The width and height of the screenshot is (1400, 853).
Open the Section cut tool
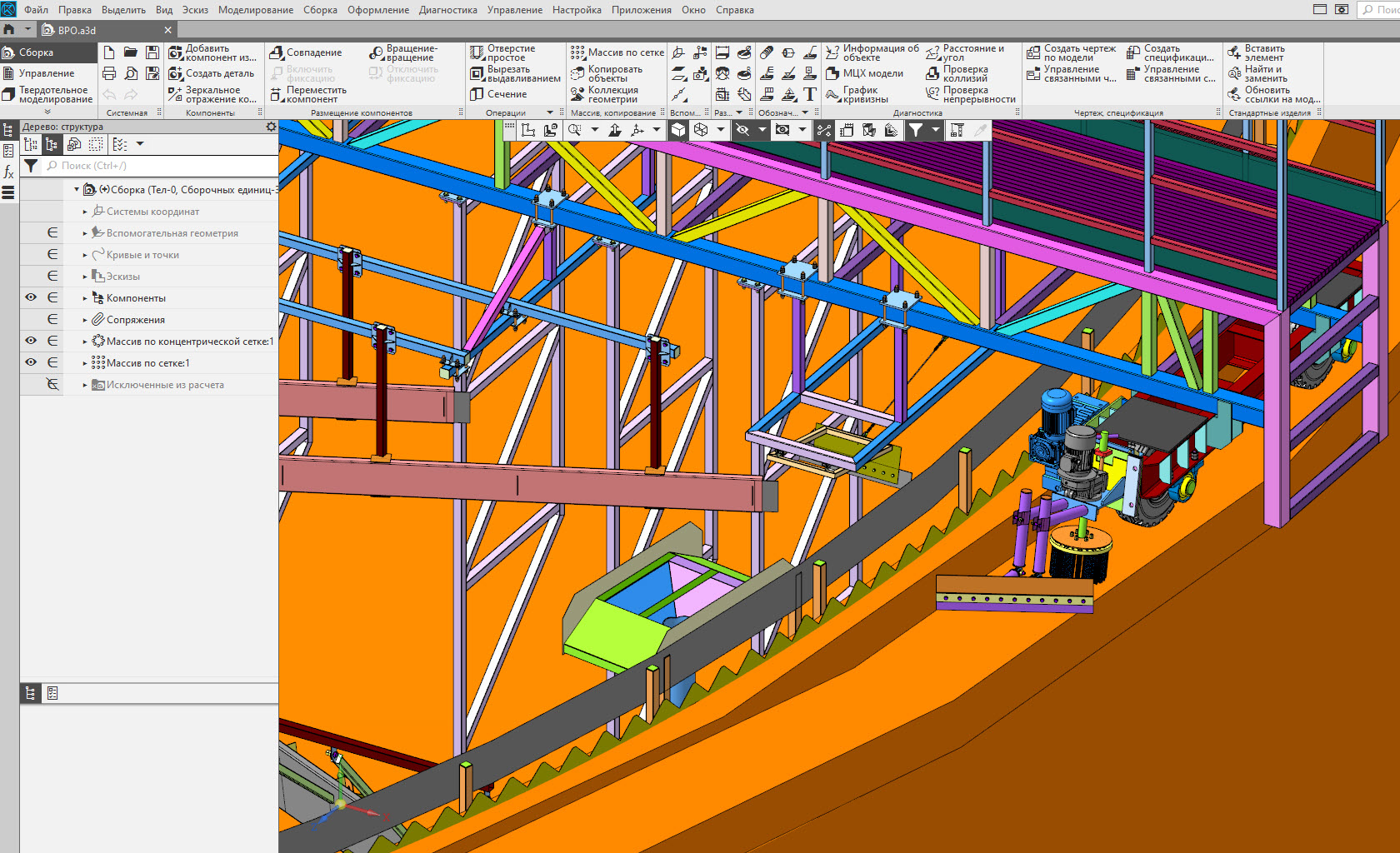pyautogui.click(x=498, y=94)
